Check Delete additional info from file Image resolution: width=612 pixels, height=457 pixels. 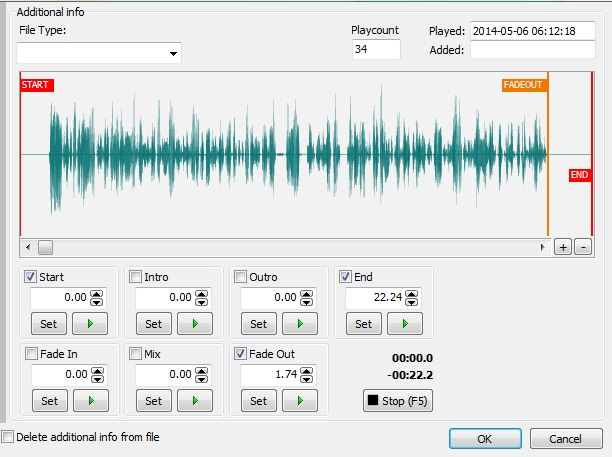point(7,436)
